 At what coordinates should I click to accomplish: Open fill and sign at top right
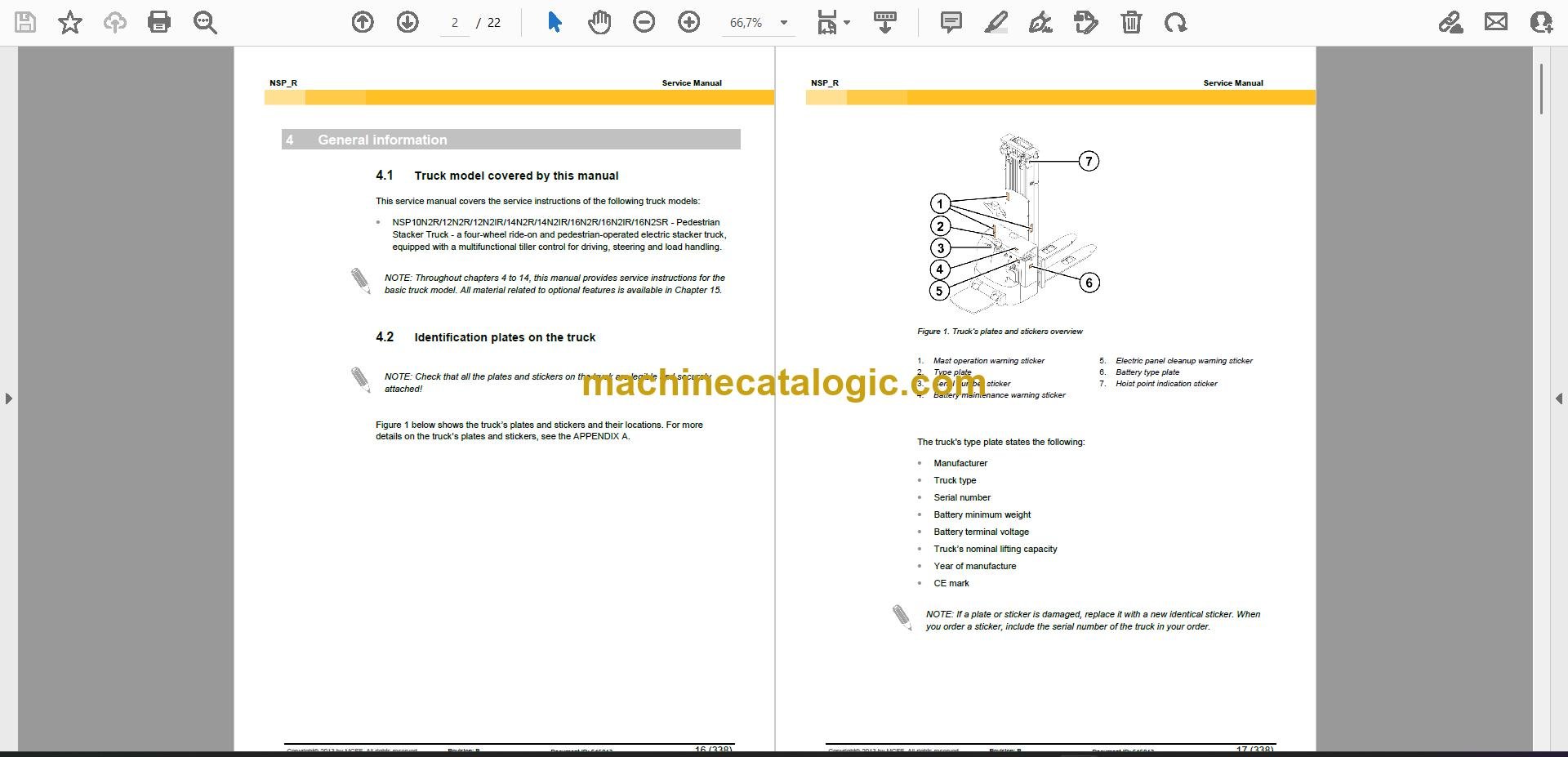(x=1451, y=22)
